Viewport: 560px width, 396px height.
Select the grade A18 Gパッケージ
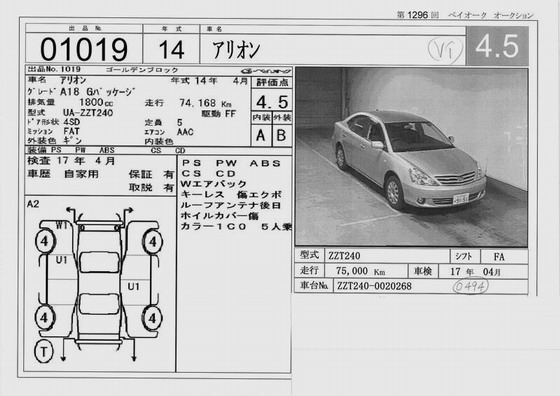click(x=98, y=92)
